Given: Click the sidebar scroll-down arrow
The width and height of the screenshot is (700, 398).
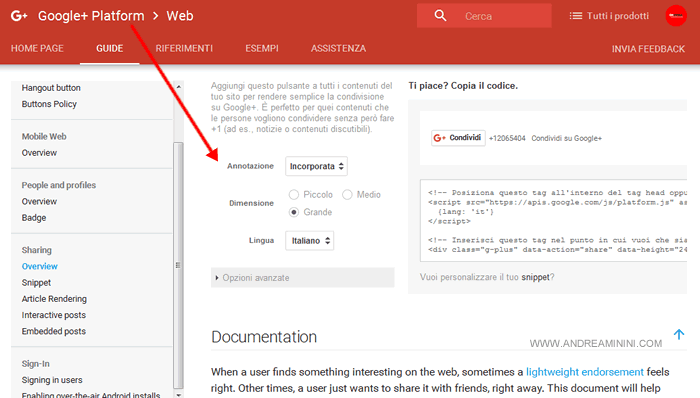Looking at the screenshot, I should pos(179,394).
